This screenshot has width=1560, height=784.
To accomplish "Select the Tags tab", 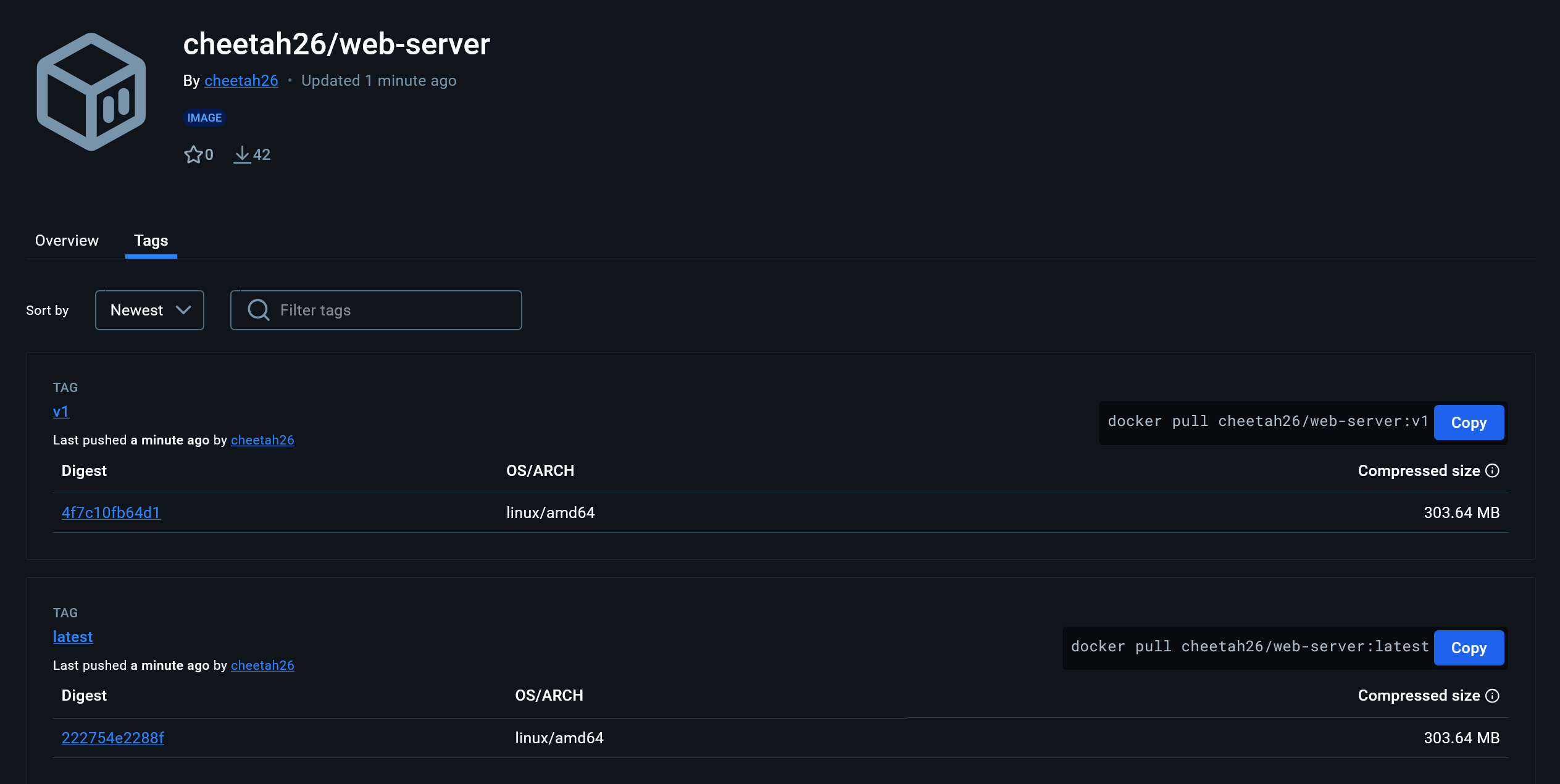I will pyautogui.click(x=151, y=240).
